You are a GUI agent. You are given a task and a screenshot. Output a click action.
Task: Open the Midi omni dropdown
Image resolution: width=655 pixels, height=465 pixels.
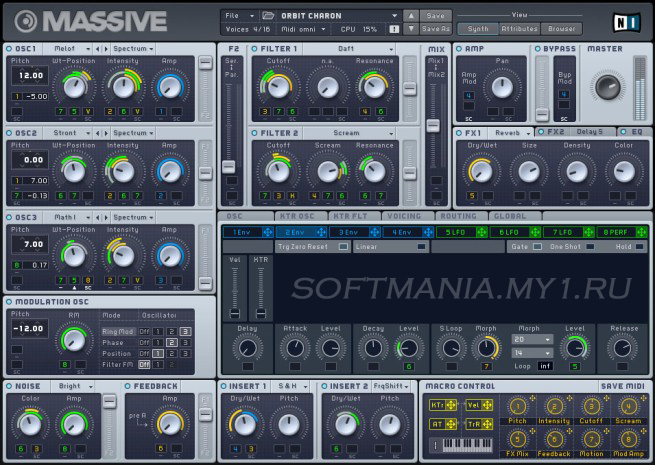click(x=303, y=29)
